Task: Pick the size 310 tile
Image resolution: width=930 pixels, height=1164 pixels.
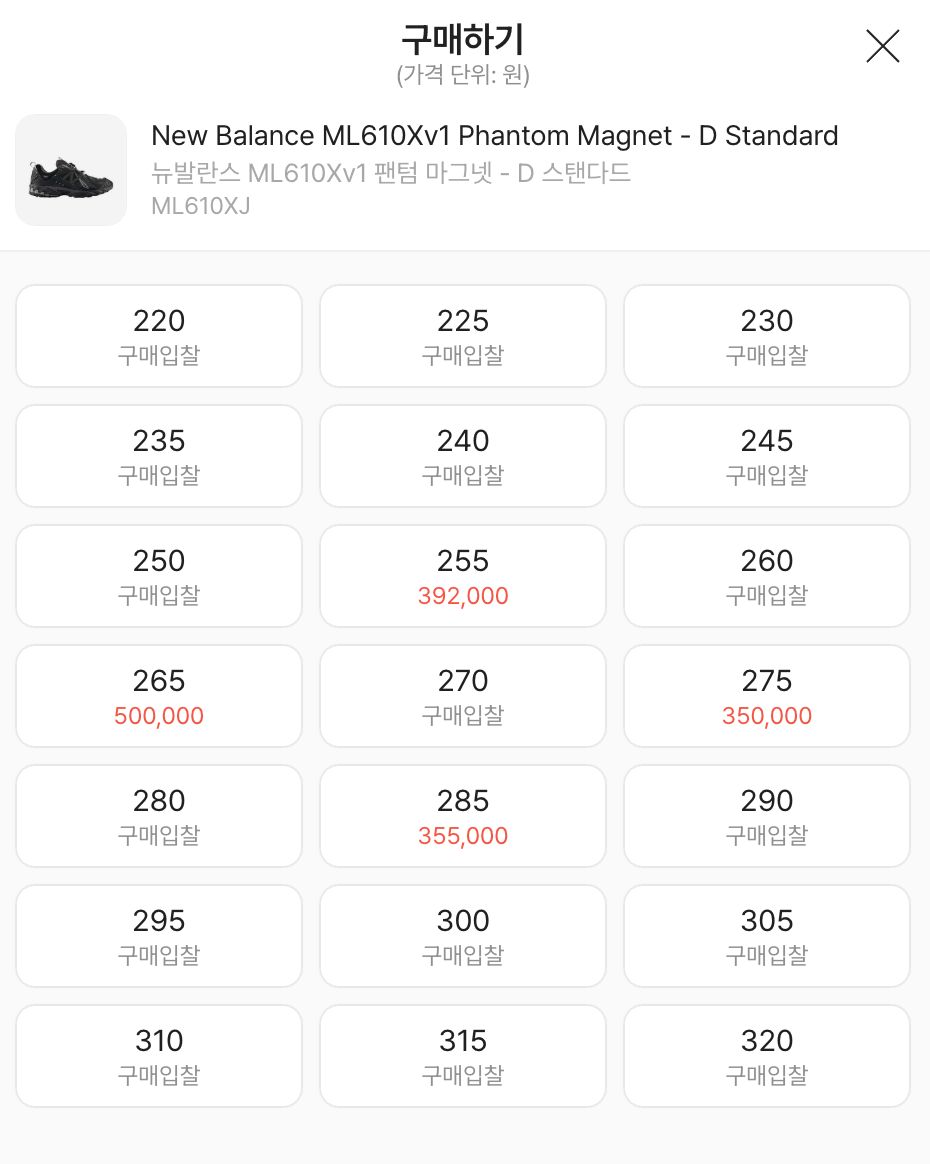Action: tap(159, 1056)
